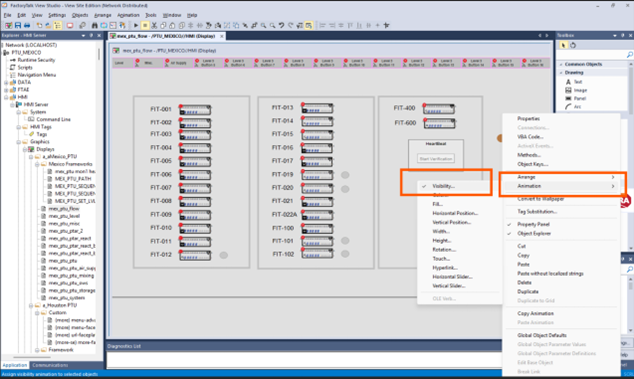
Task: Expand the FTAE folder node
Action: tap(6, 90)
